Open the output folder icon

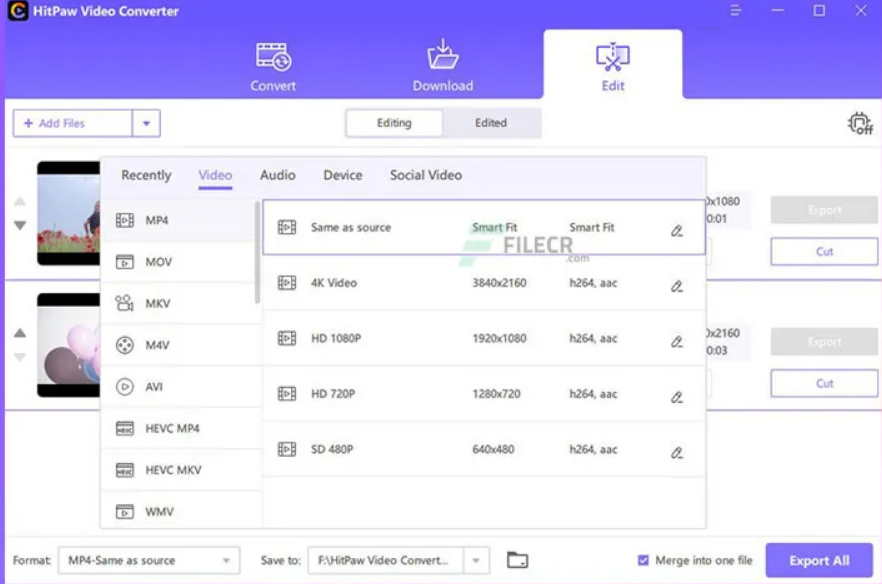(517, 560)
